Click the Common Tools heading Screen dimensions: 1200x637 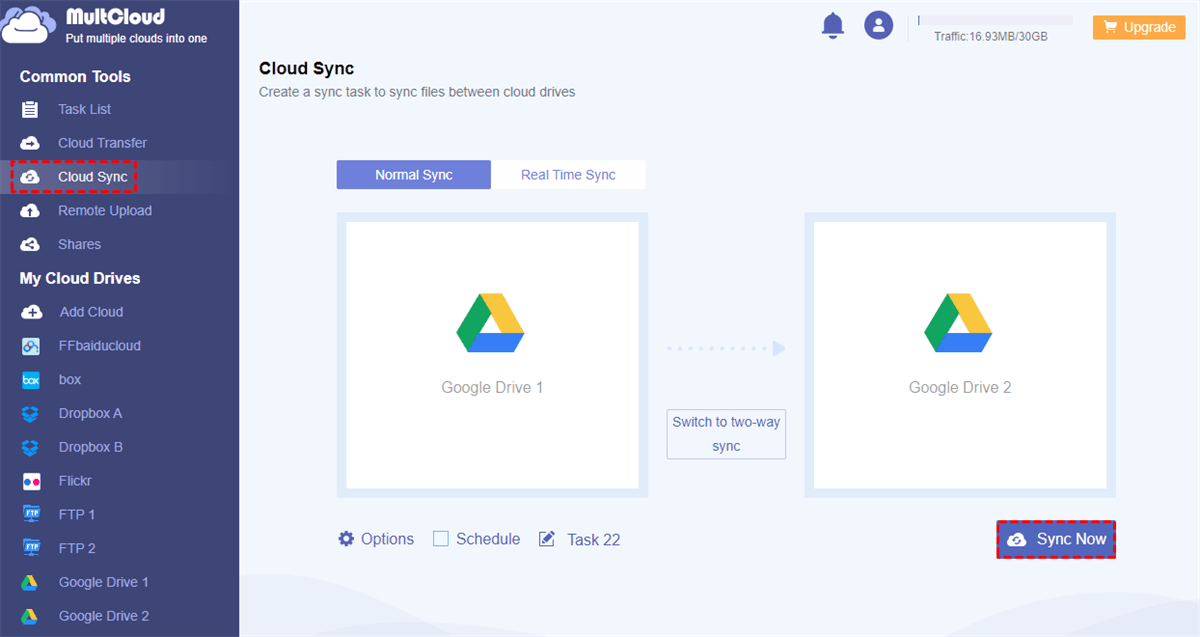(75, 77)
